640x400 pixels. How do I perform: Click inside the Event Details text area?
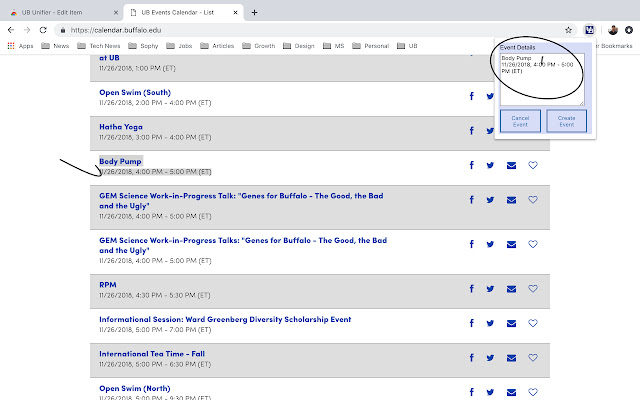coord(541,85)
